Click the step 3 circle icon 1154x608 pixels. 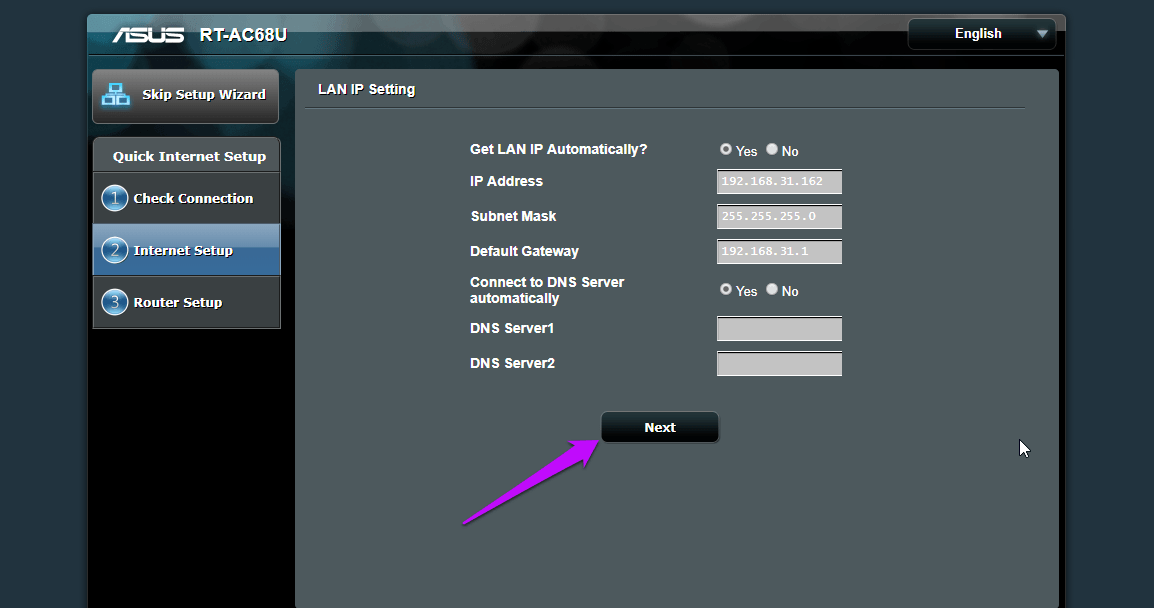(115, 302)
